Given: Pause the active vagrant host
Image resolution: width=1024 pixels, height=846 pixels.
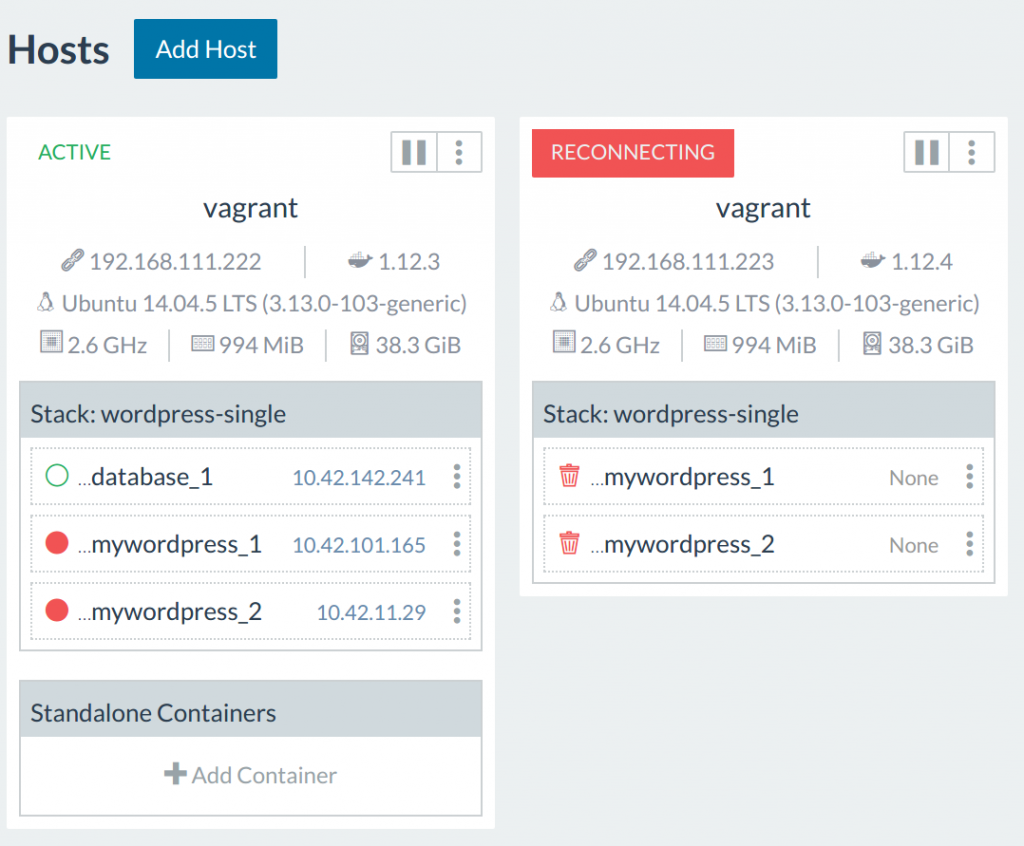Looking at the screenshot, I should click(414, 152).
